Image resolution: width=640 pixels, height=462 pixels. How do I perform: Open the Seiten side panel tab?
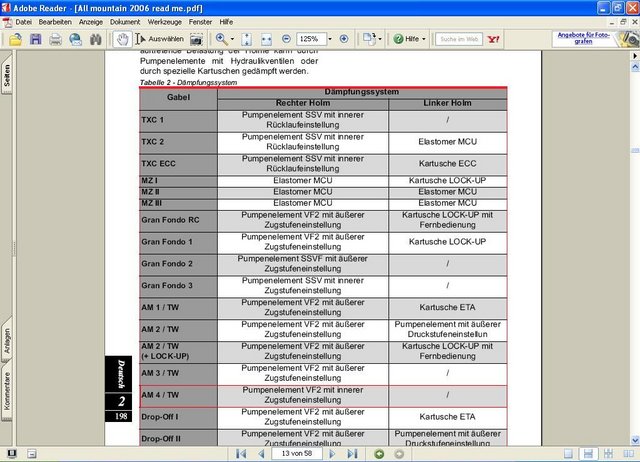pyautogui.click(x=7, y=75)
